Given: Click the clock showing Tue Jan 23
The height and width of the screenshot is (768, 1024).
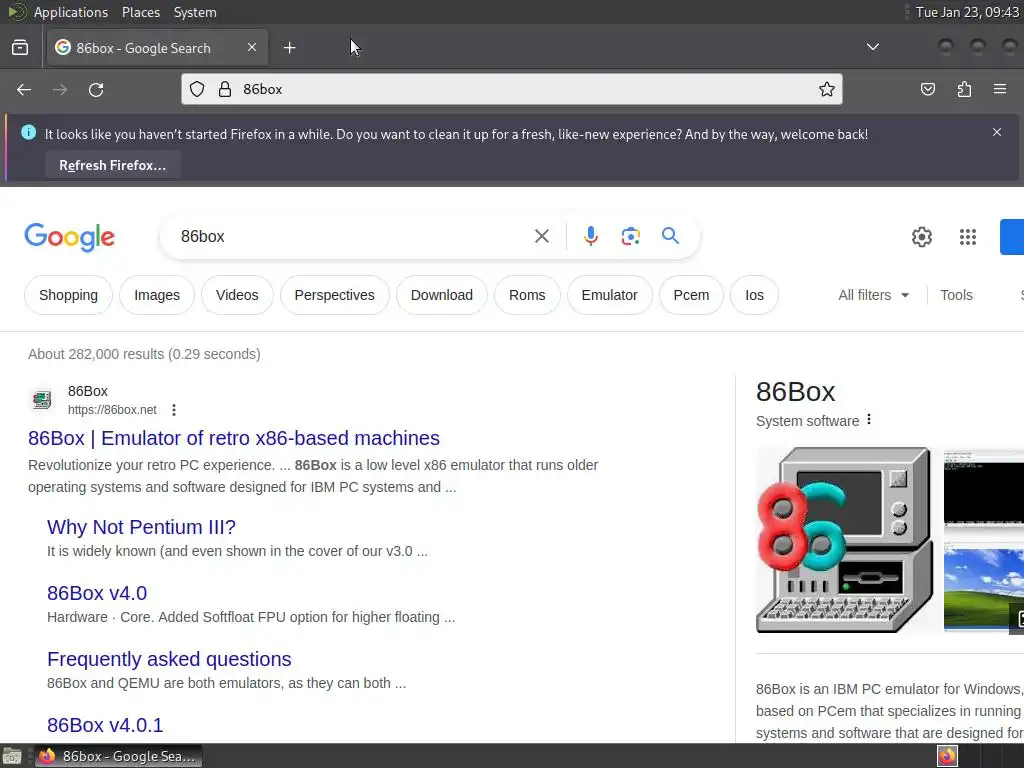Looking at the screenshot, I should (967, 12).
